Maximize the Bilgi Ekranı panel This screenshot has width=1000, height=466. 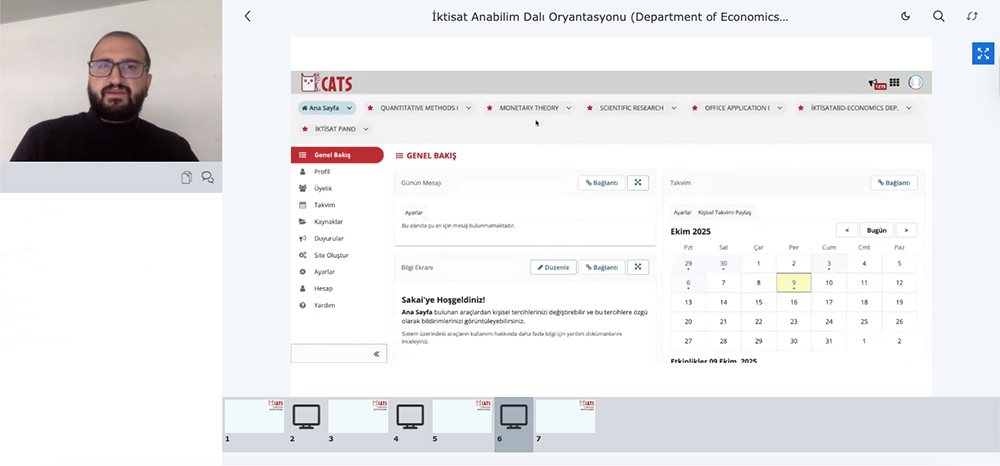(x=639, y=267)
